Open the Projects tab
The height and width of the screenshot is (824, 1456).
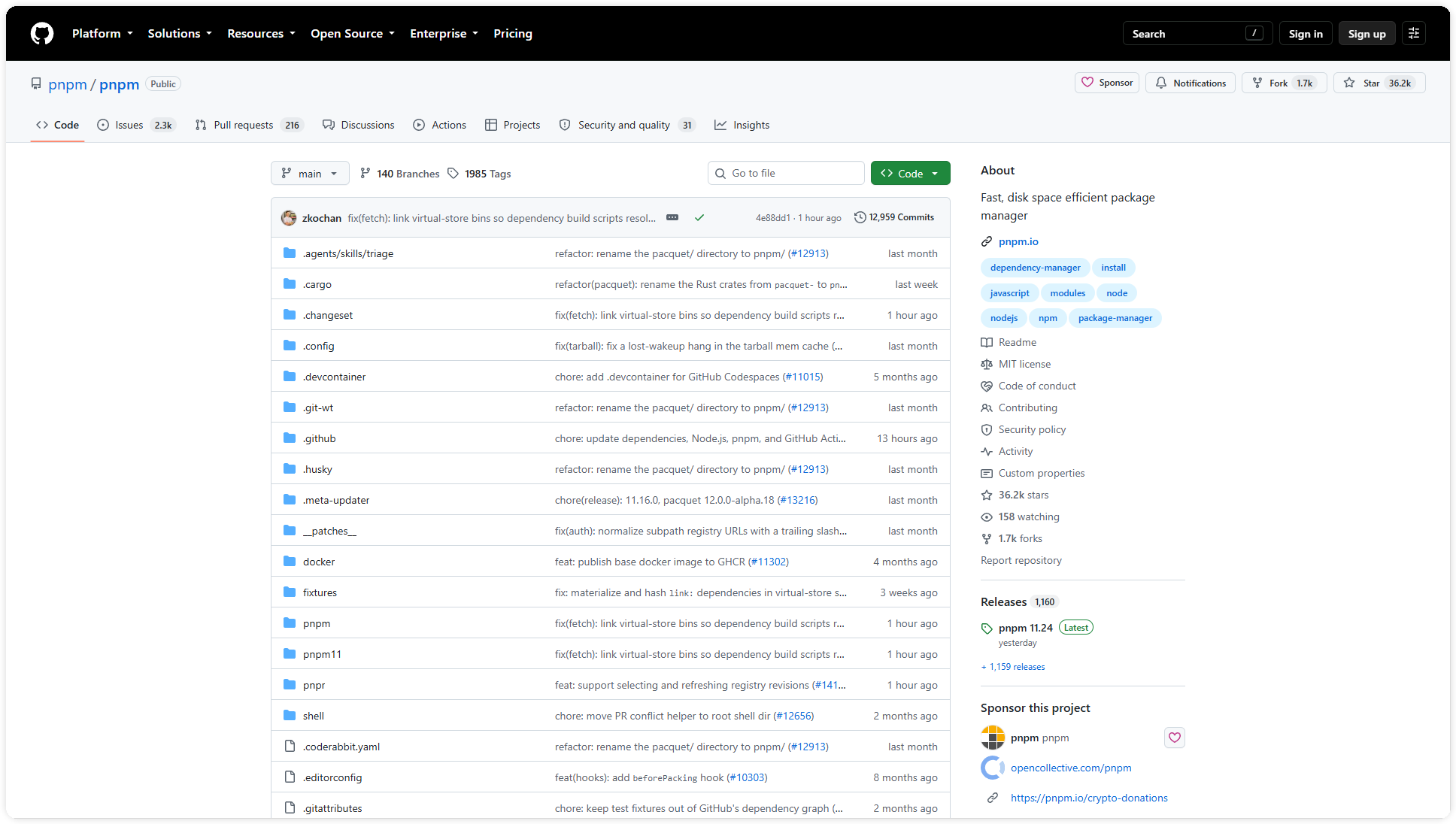click(513, 125)
